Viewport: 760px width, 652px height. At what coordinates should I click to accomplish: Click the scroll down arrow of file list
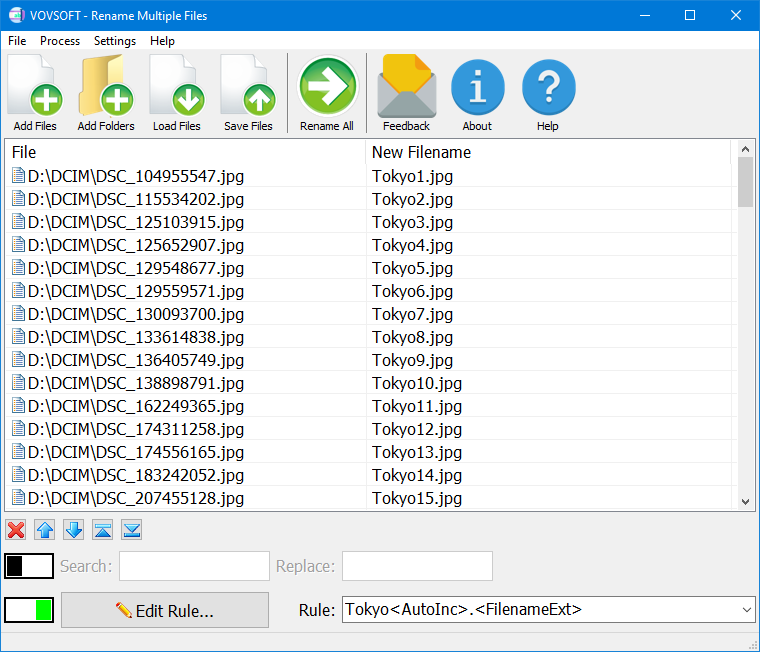tap(745, 501)
